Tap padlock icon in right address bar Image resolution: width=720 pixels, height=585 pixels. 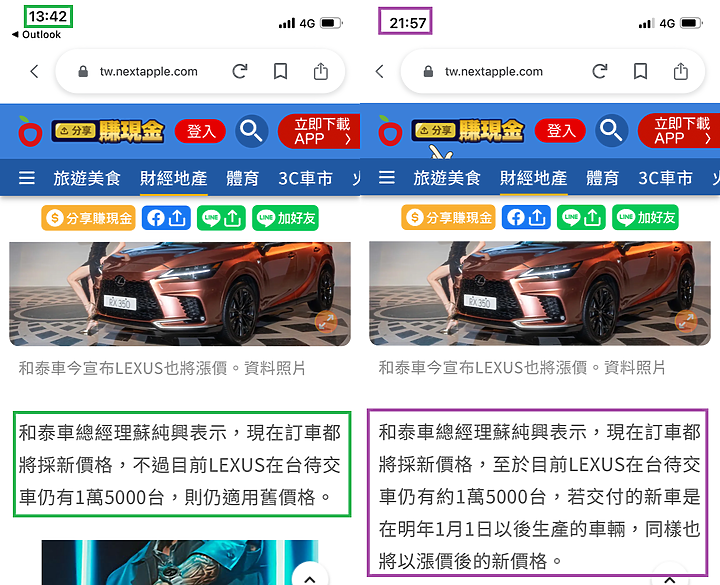coord(428,72)
